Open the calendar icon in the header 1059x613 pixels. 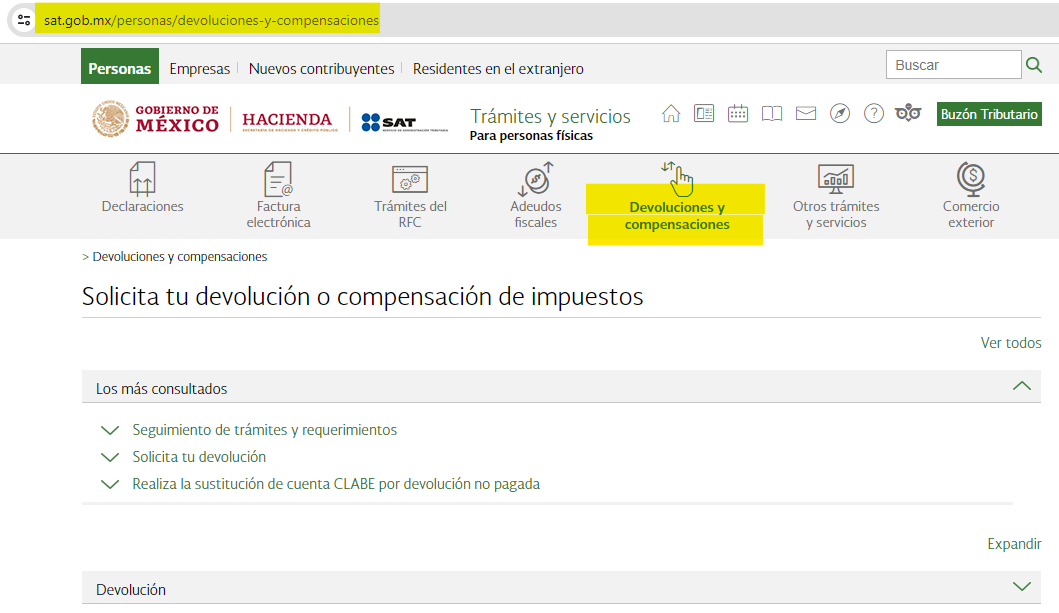pyautogui.click(x=738, y=114)
